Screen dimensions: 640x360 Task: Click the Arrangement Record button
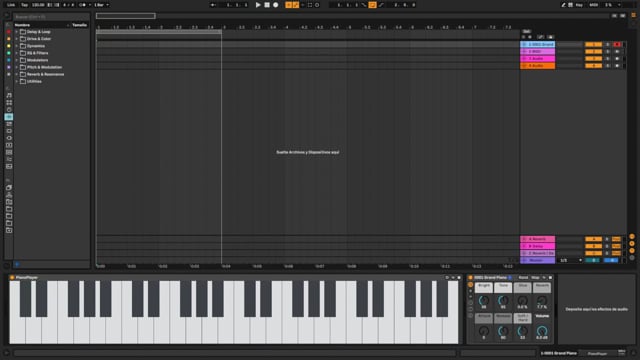tap(276, 5)
